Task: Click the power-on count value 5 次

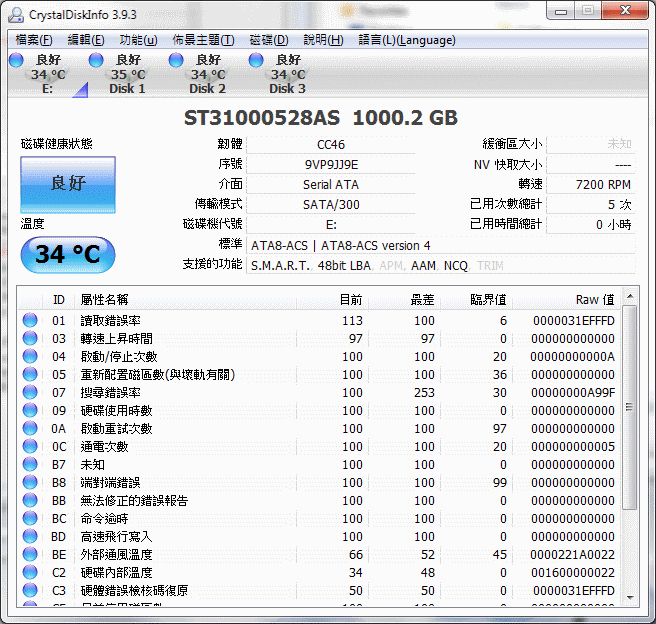Action: [591, 205]
